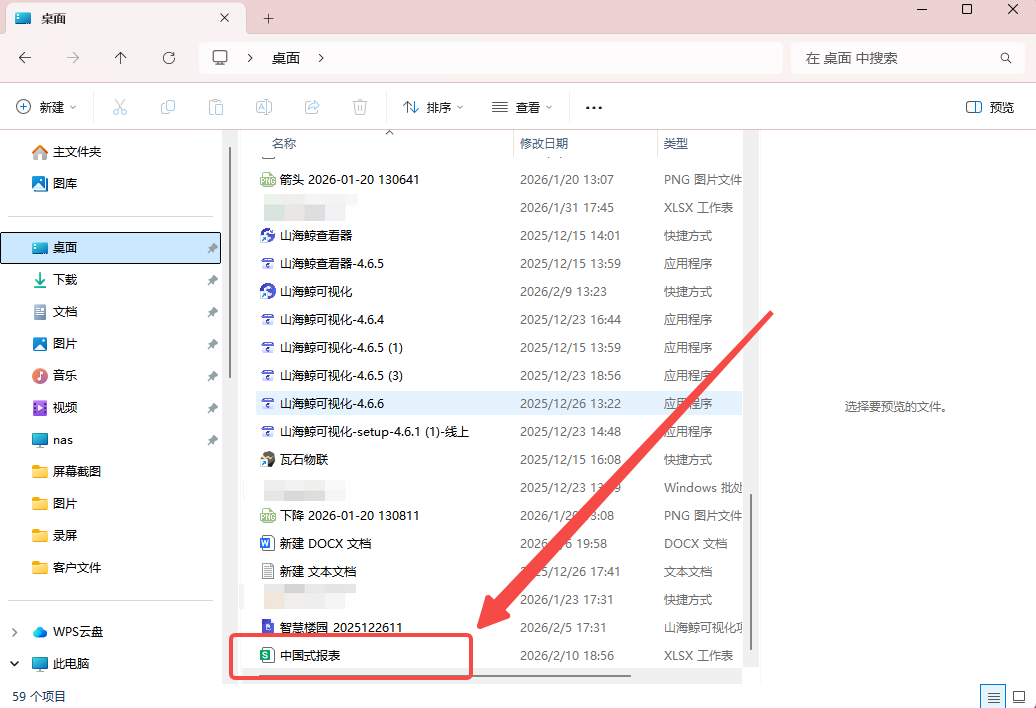Go up one directory level

(121, 58)
